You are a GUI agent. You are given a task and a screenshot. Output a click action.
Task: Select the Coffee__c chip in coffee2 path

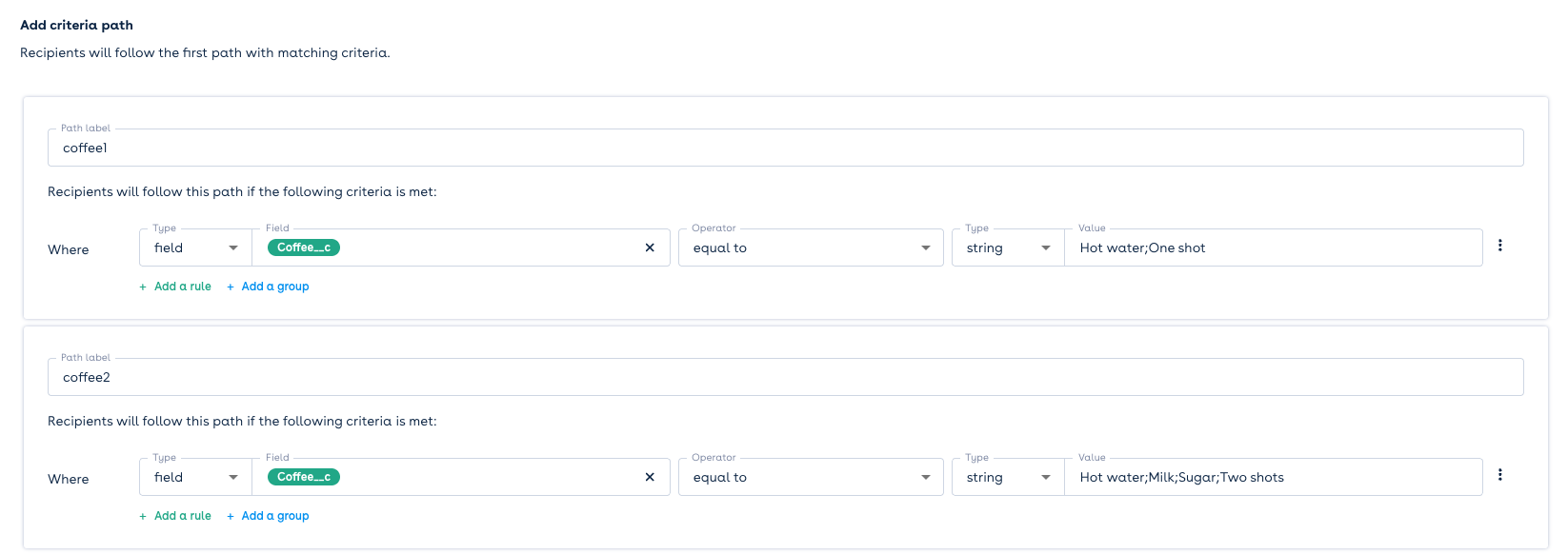304,477
